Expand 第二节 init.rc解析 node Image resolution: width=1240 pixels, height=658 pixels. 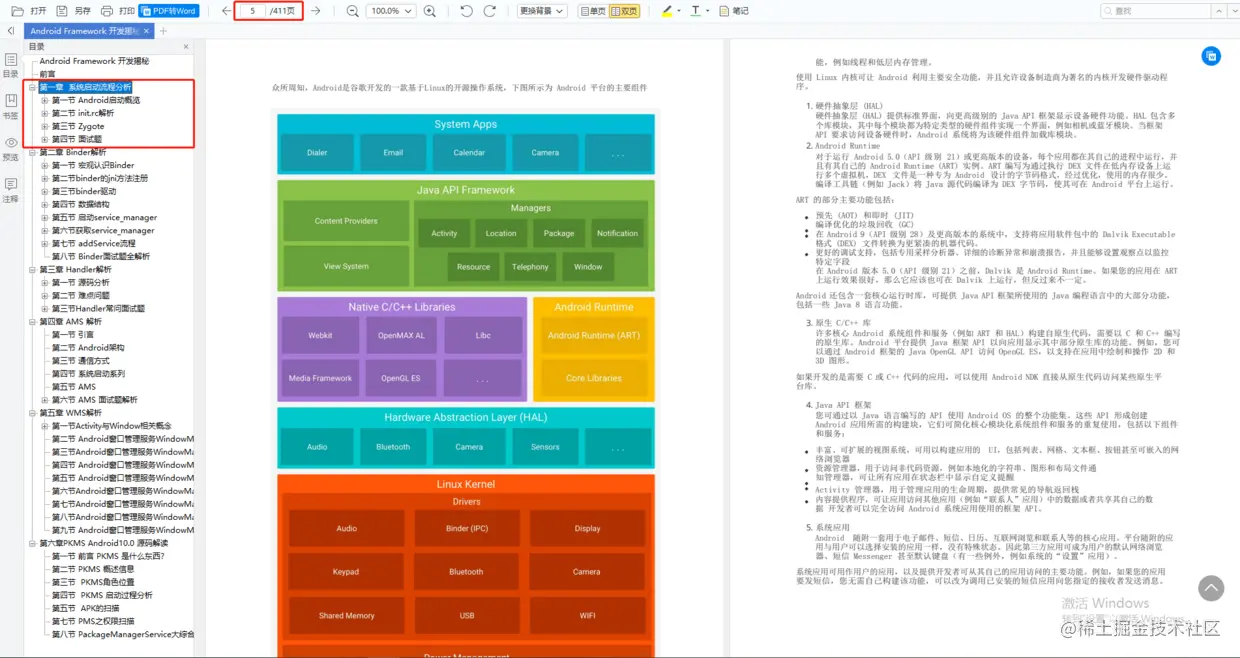pos(45,113)
